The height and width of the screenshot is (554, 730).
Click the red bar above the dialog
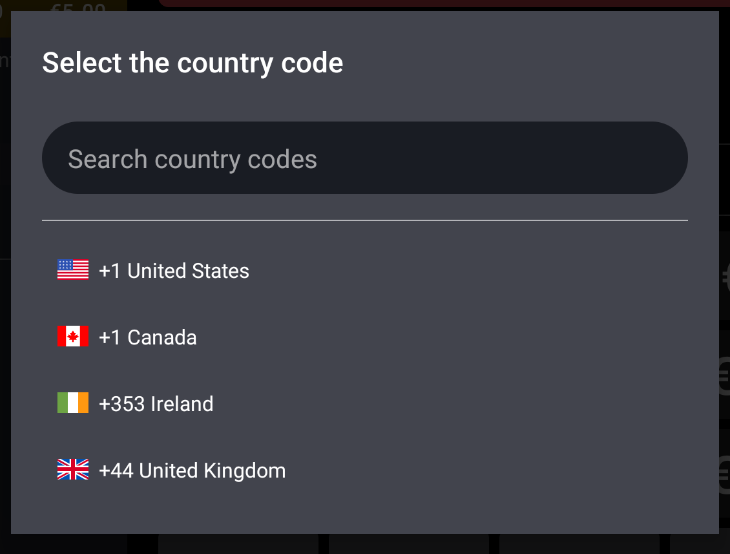[x=440, y=4]
